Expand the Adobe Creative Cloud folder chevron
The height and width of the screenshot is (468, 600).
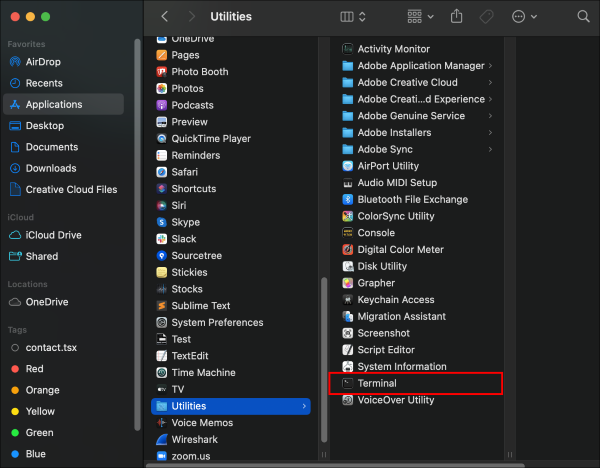pyautogui.click(x=490, y=82)
